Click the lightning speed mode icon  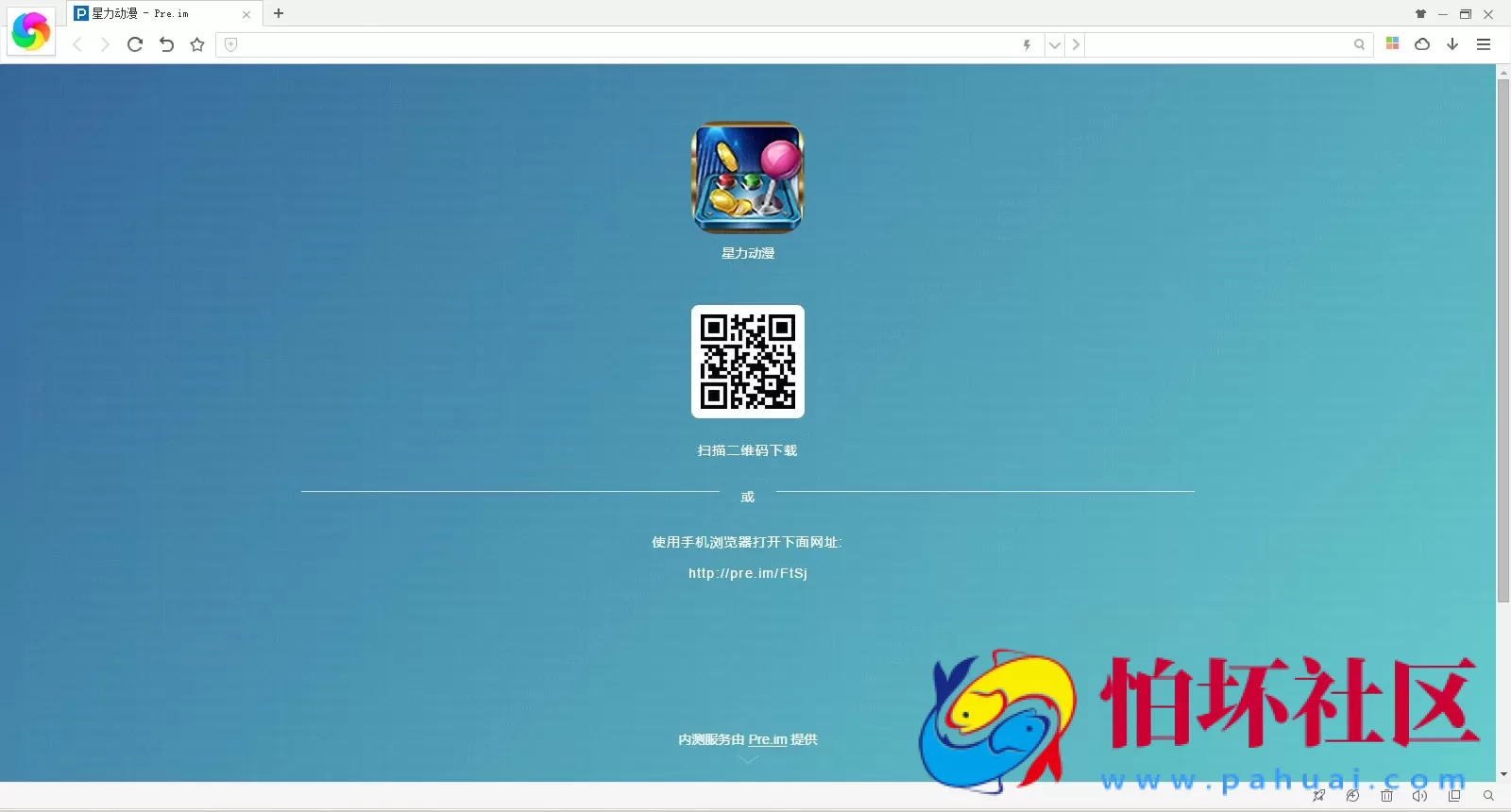1027,44
